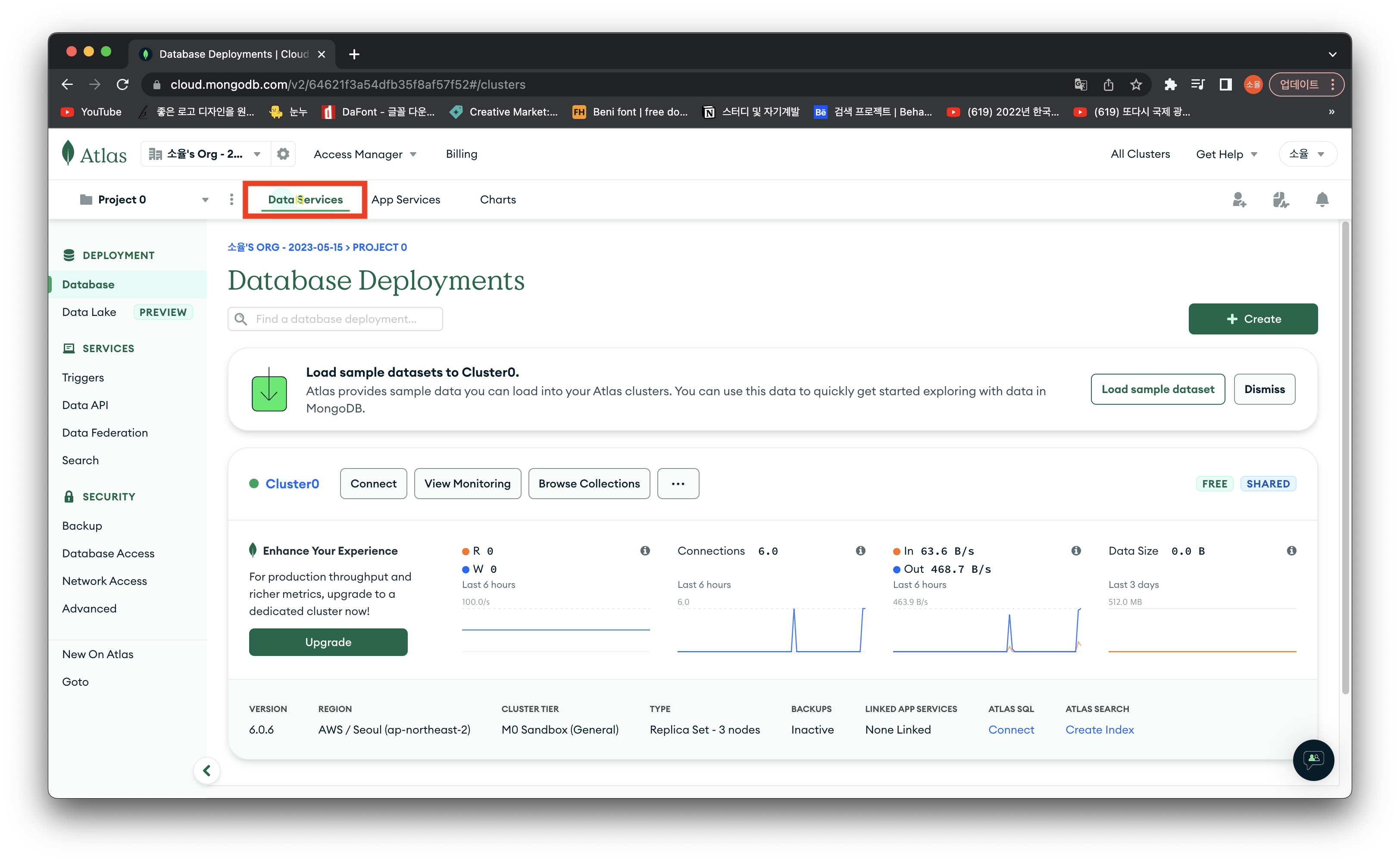Image resolution: width=1400 pixels, height=862 pixels.
Task: Click Browse Collections button
Action: click(x=589, y=484)
